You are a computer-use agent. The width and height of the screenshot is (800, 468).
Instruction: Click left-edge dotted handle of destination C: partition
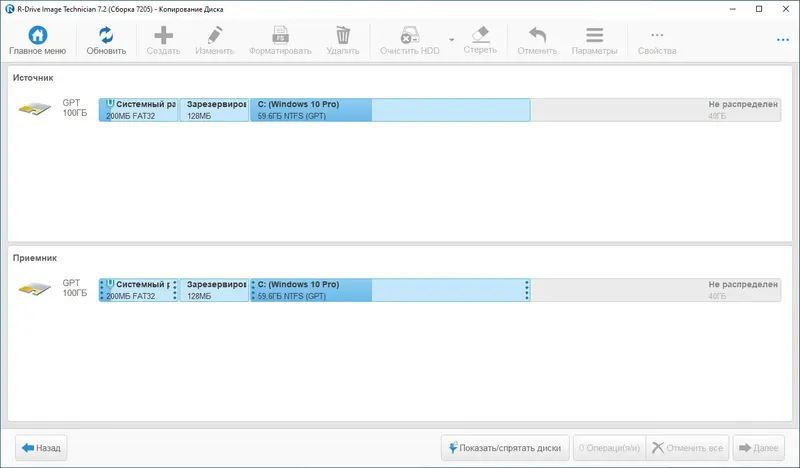point(254,290)
